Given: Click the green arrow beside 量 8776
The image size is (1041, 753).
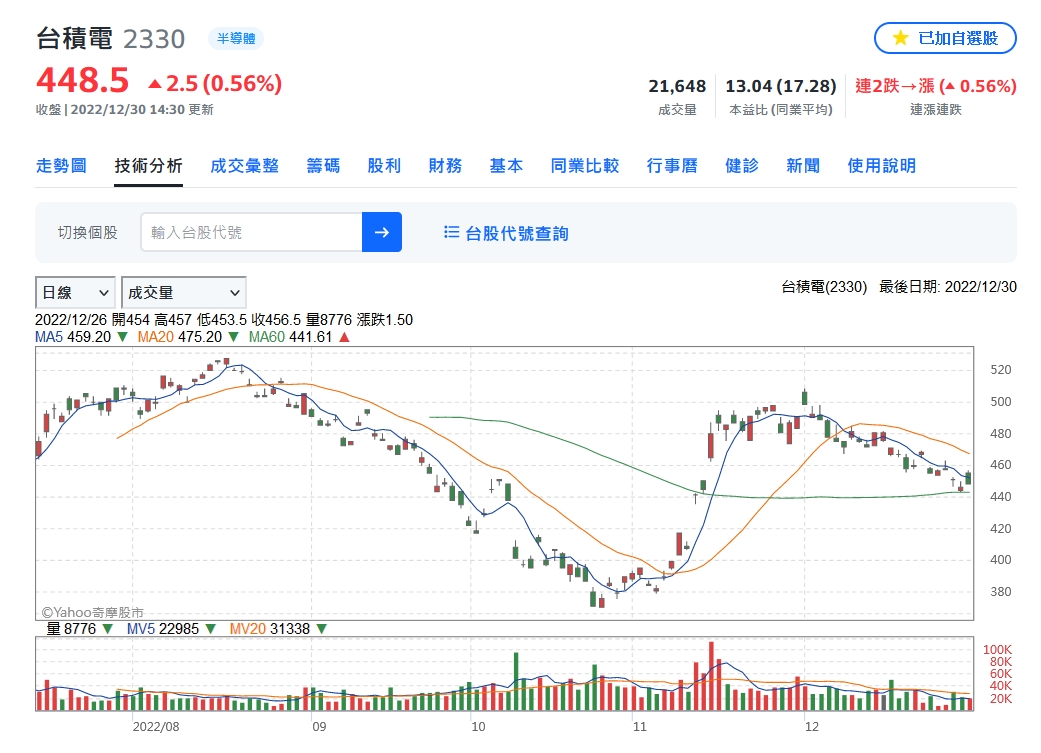Looking at the screenshot, I should coord(108,628).
